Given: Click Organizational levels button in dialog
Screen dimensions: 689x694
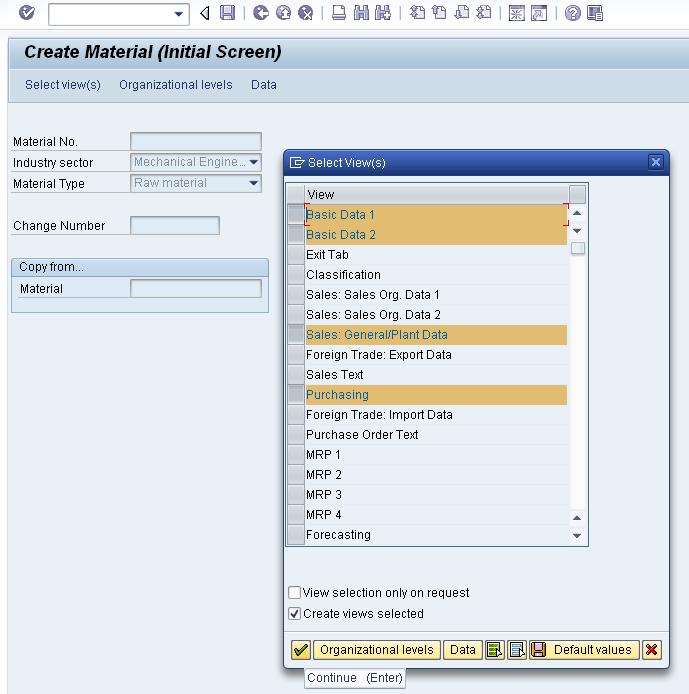Looking at the screenshot, I should coord(377,650).
